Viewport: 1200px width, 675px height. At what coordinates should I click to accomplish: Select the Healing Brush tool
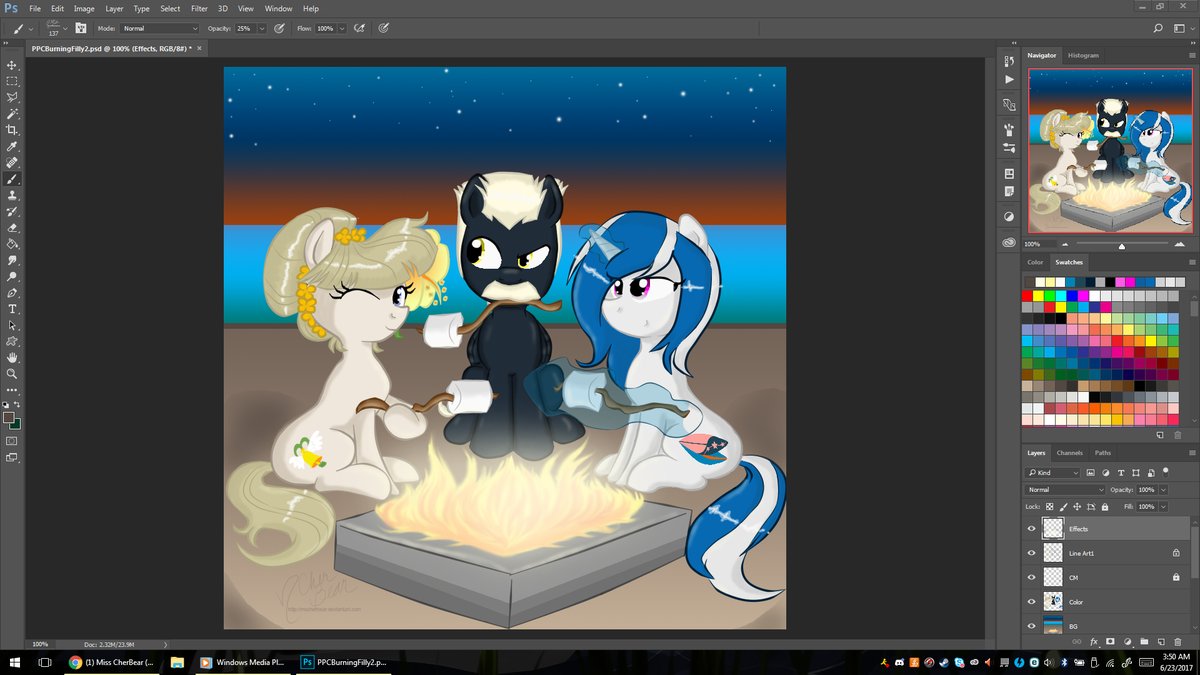[12, 162]
